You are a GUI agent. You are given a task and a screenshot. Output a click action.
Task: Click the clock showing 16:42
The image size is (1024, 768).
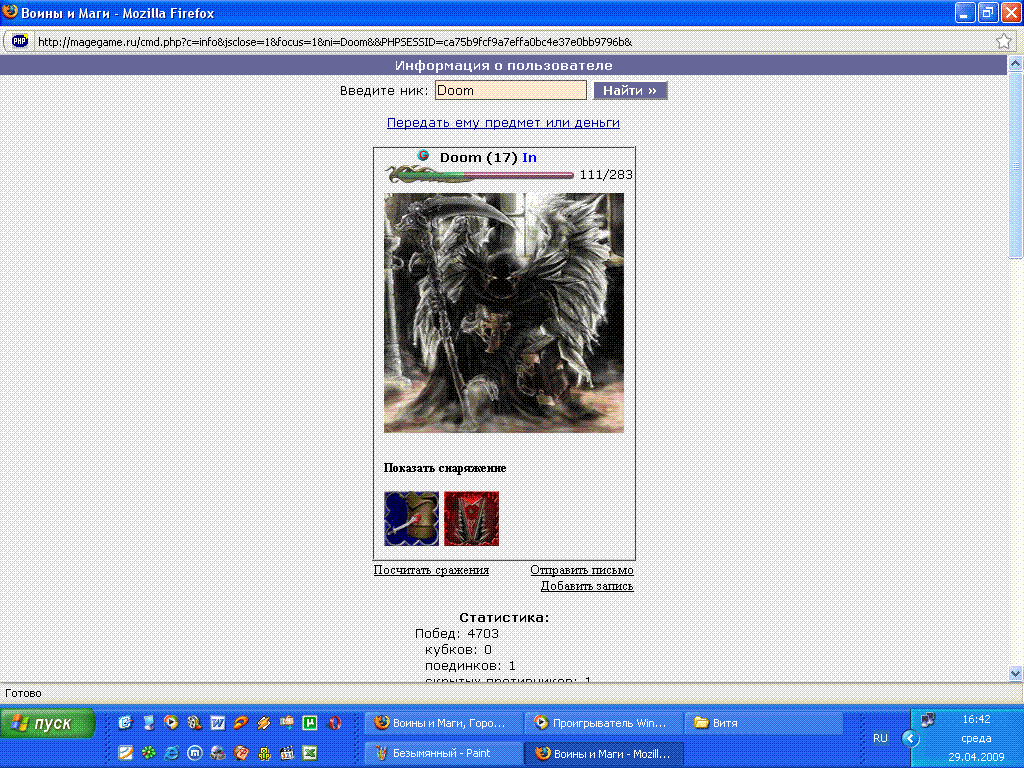pos(976,719)
